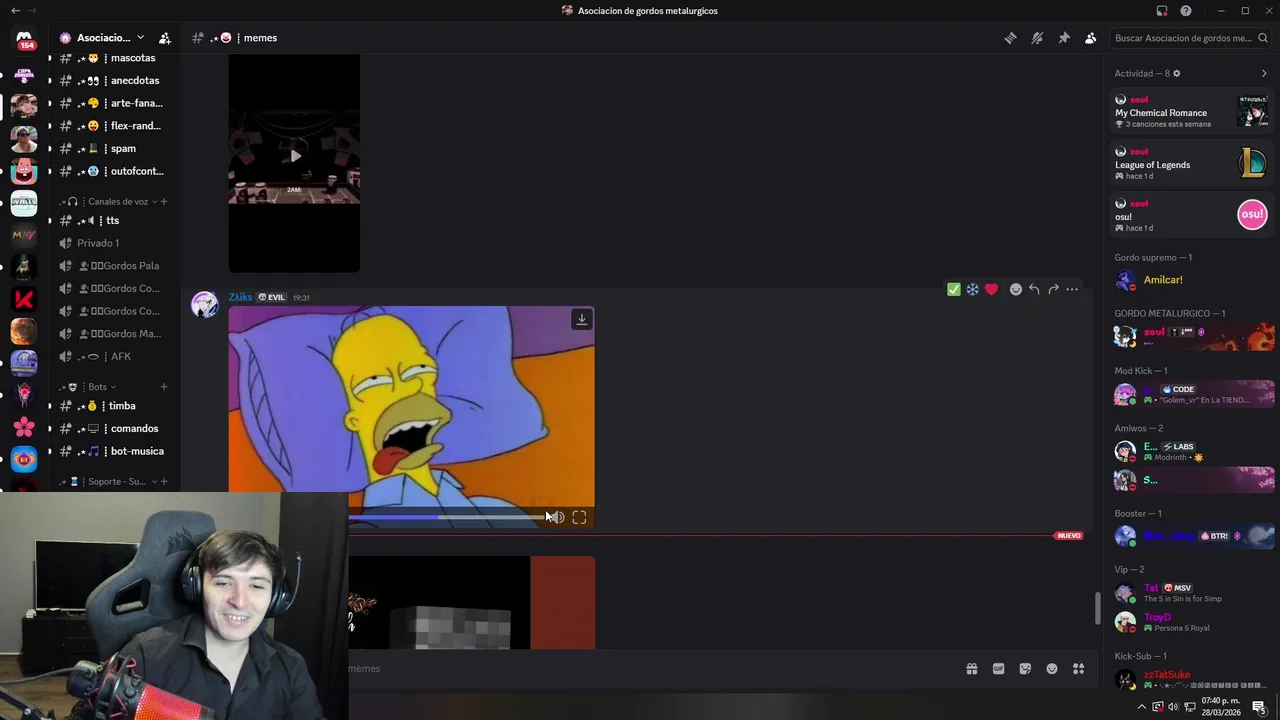Viewport: 1280px width, 720px height.
Task: Open activity settings gear icon
Action: tap(1176, 73)
